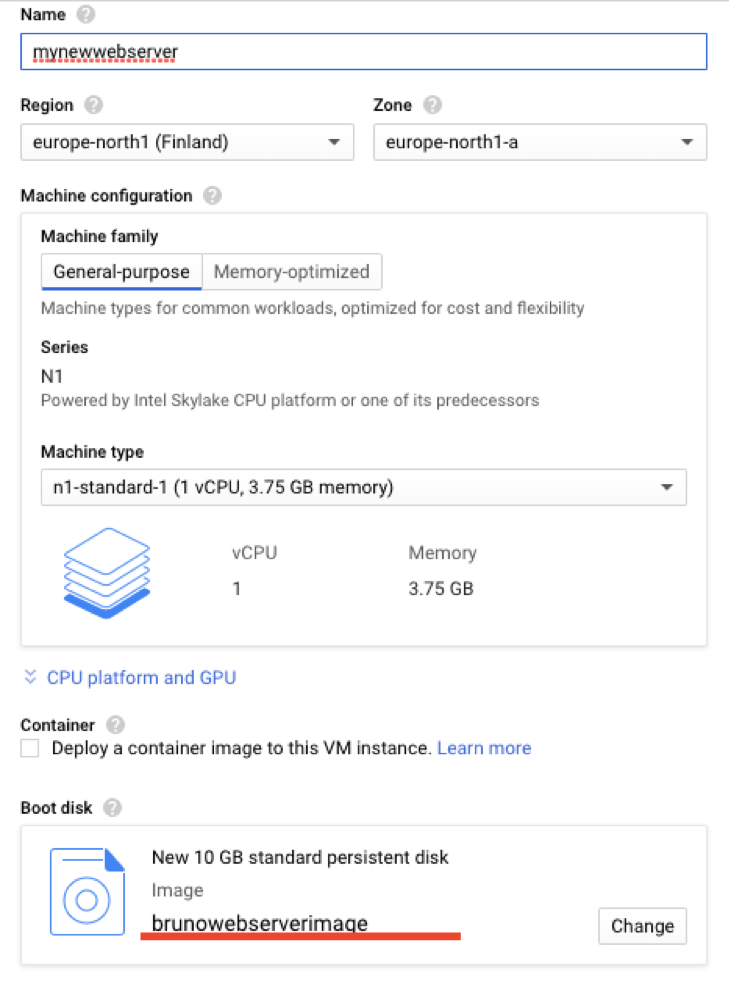
Task: Open the Machine type n1-standard-1 dropdown
Action: pyautogui.click(x=364, y=488)
